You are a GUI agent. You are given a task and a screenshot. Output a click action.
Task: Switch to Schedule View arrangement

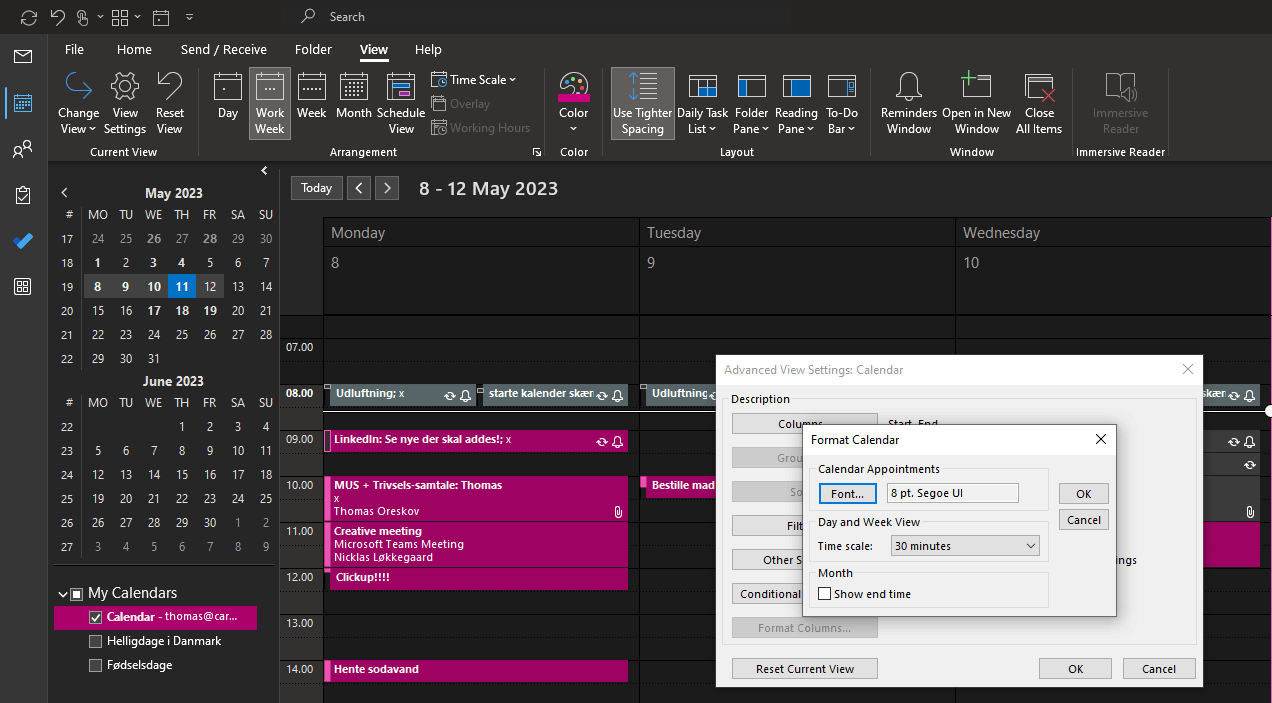401,103
